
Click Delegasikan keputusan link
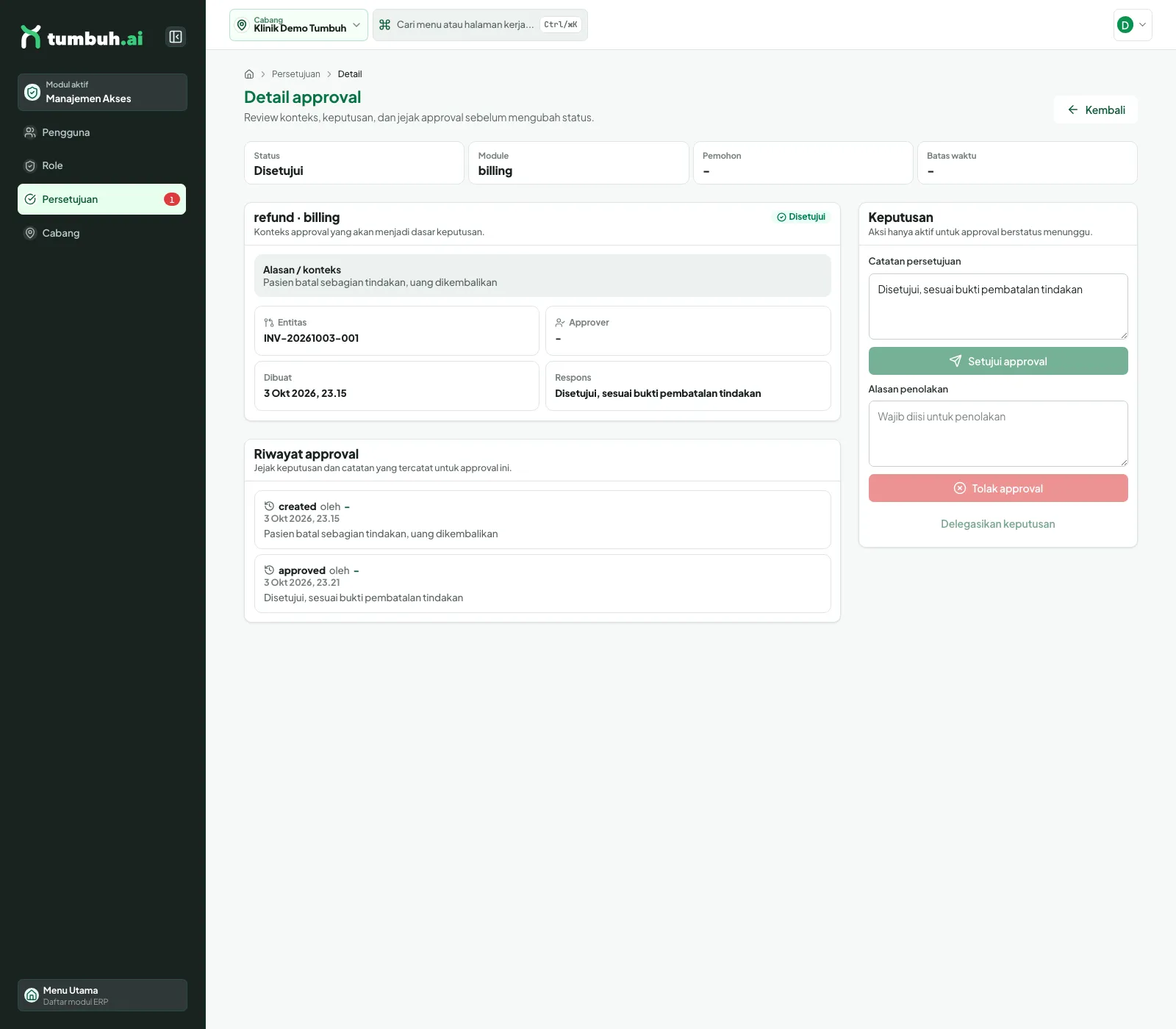tap(998, 524)
